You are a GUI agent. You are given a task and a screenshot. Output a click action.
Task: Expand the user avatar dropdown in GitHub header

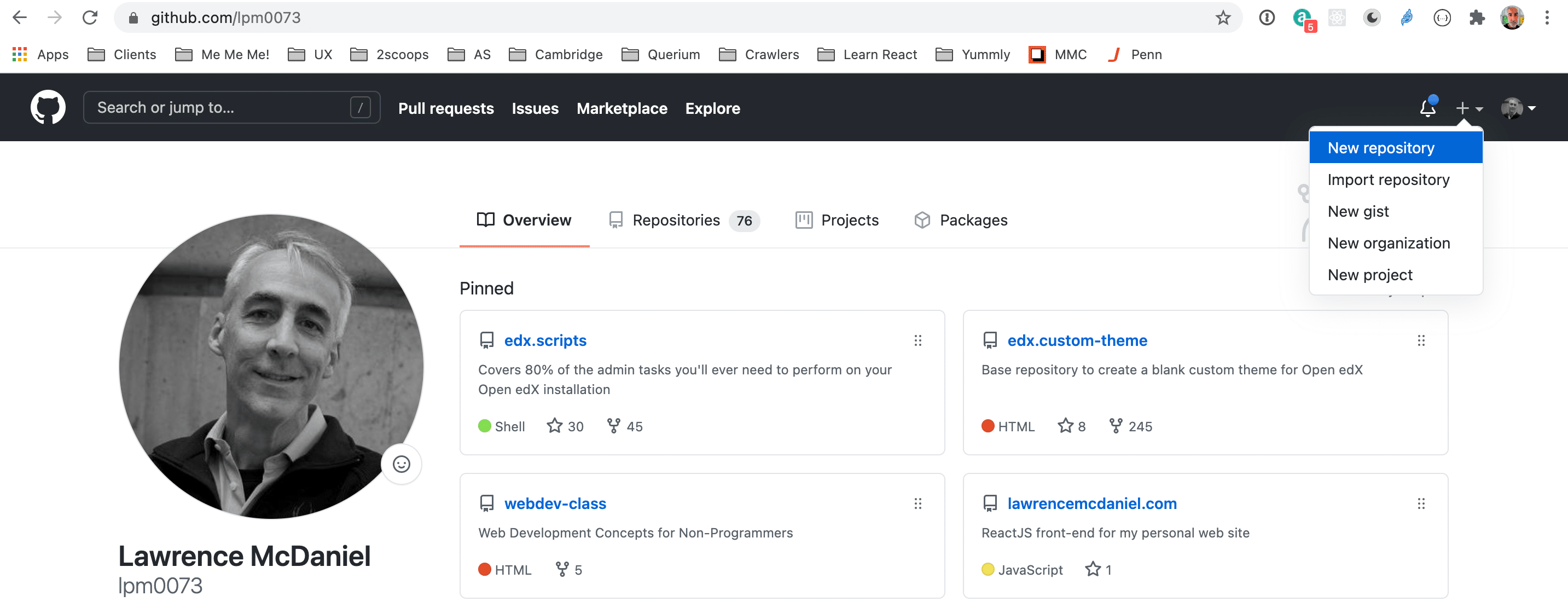pos(1518,108)
